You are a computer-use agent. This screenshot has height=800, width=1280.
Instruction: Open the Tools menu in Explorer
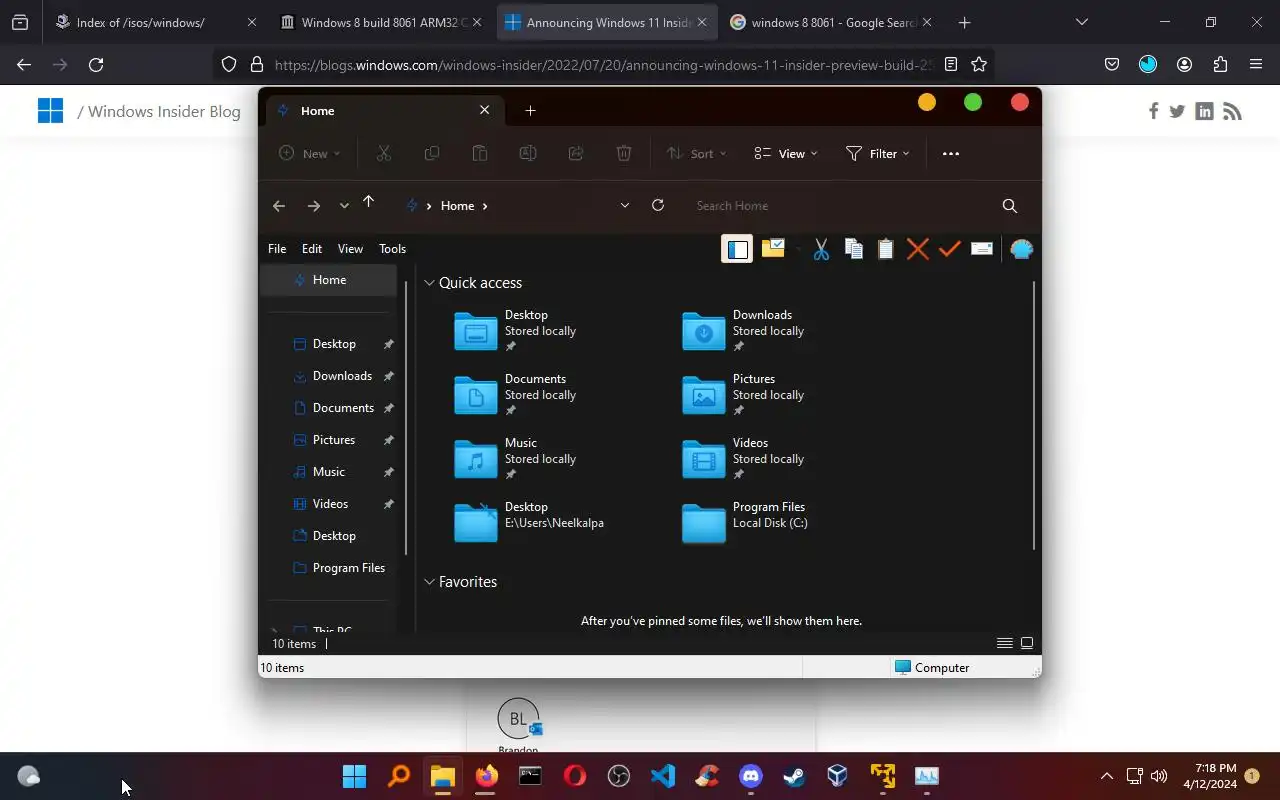tap(392, 249)
